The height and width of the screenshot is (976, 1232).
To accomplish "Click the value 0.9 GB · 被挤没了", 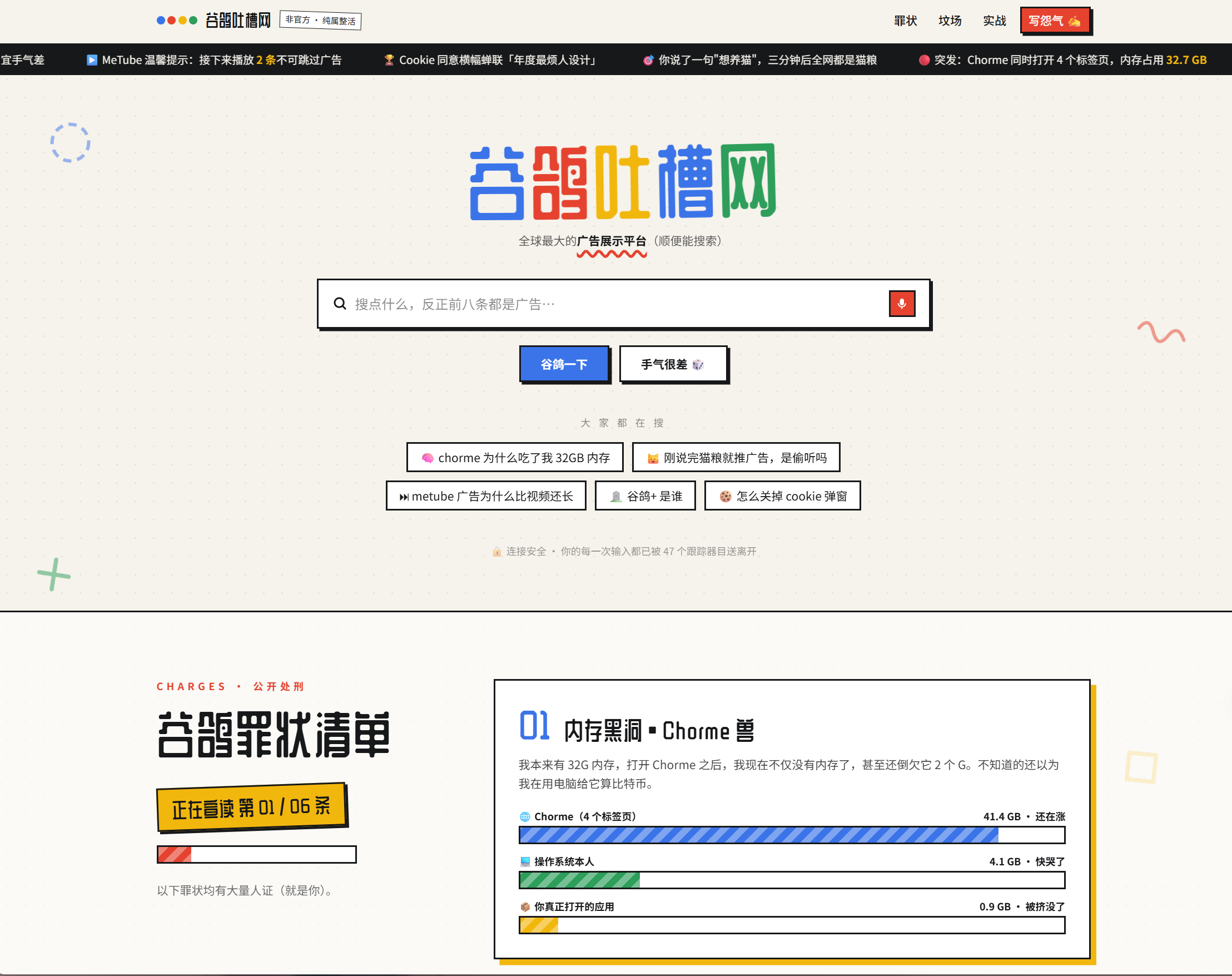I will tap(1022, 907).
